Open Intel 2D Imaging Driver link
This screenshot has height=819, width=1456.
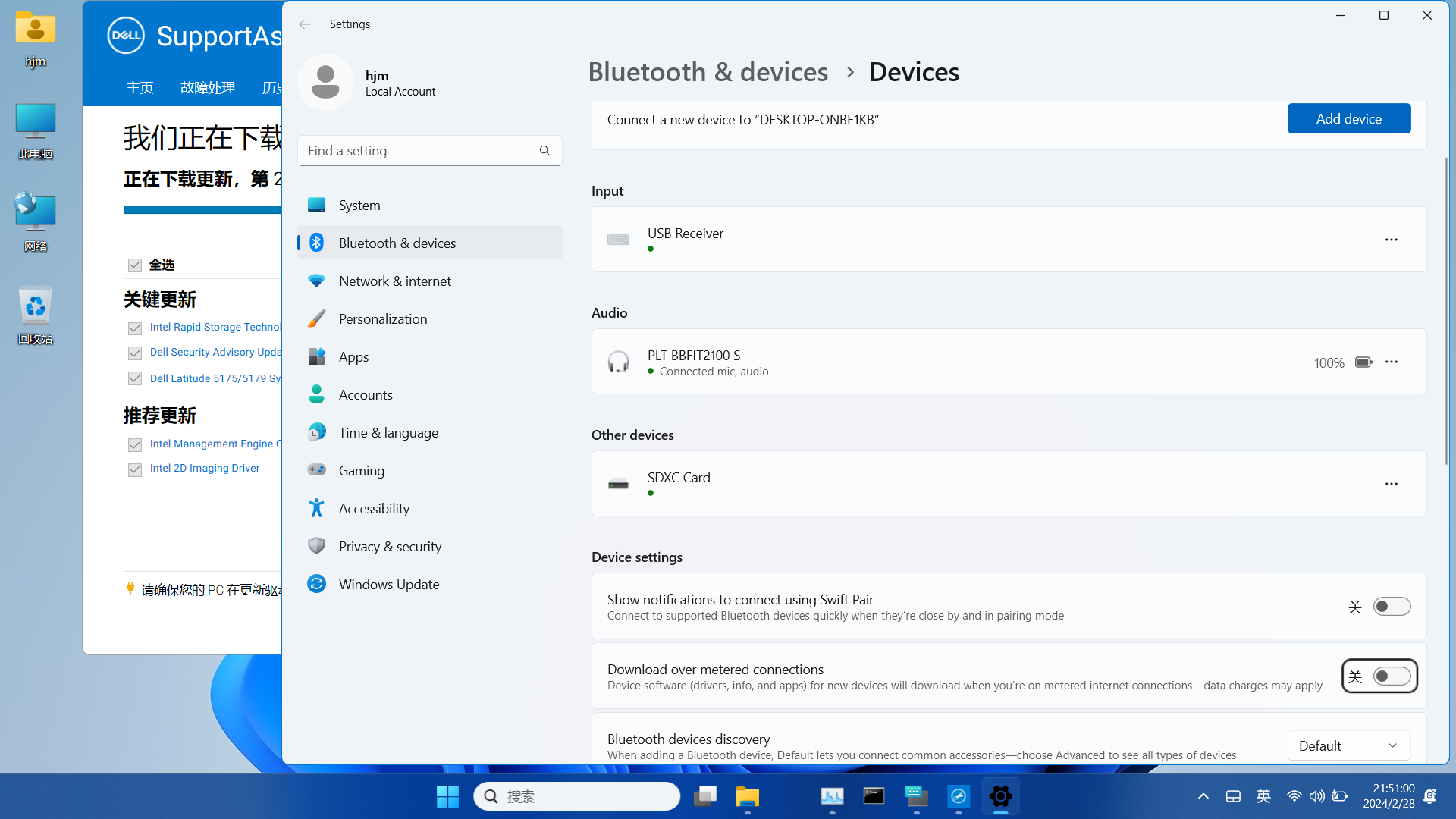[205, 469]
